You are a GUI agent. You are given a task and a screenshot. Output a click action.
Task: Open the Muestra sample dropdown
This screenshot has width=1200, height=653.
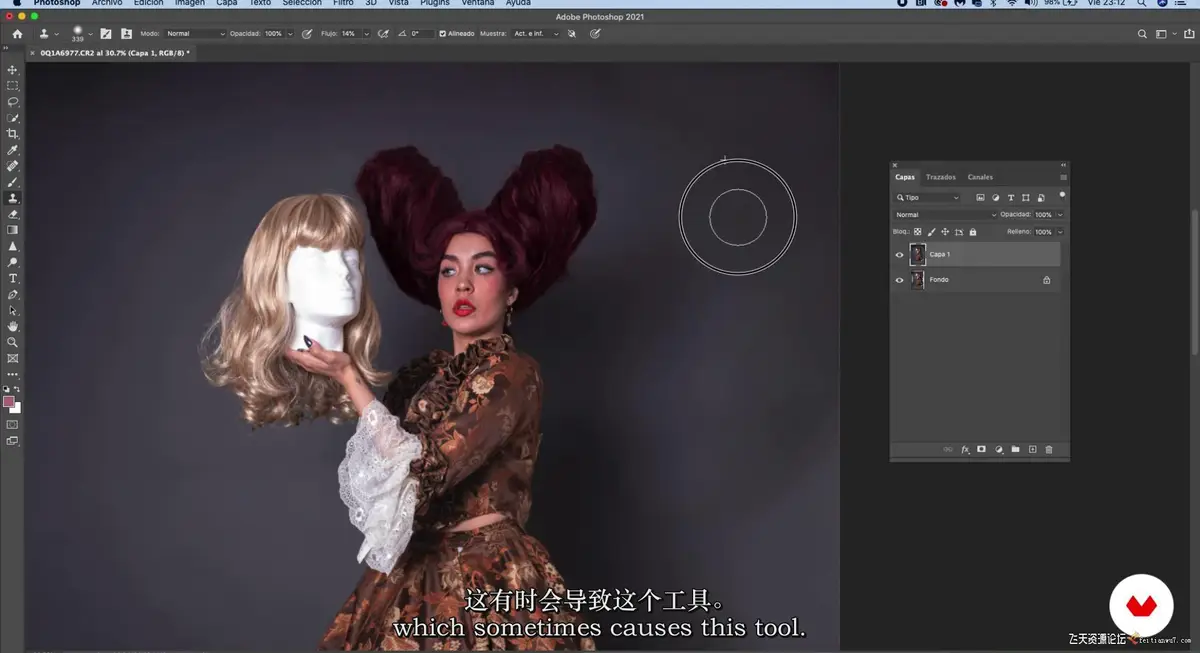tap(537, 34)
